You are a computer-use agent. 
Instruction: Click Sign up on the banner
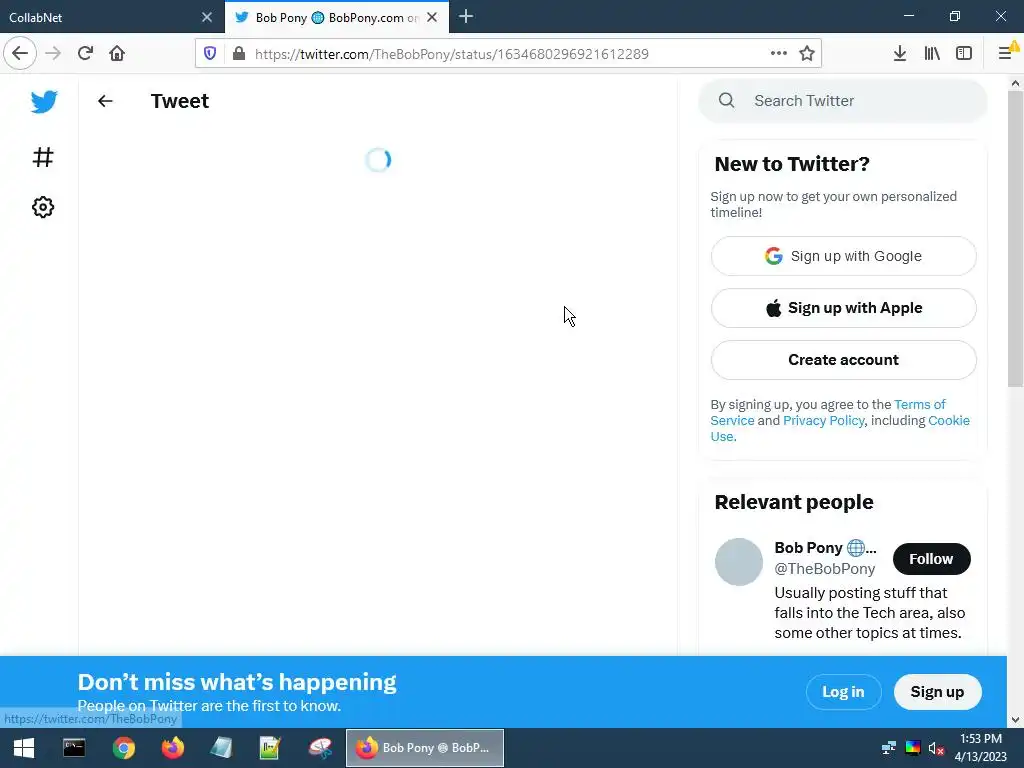tap(937, 692)
